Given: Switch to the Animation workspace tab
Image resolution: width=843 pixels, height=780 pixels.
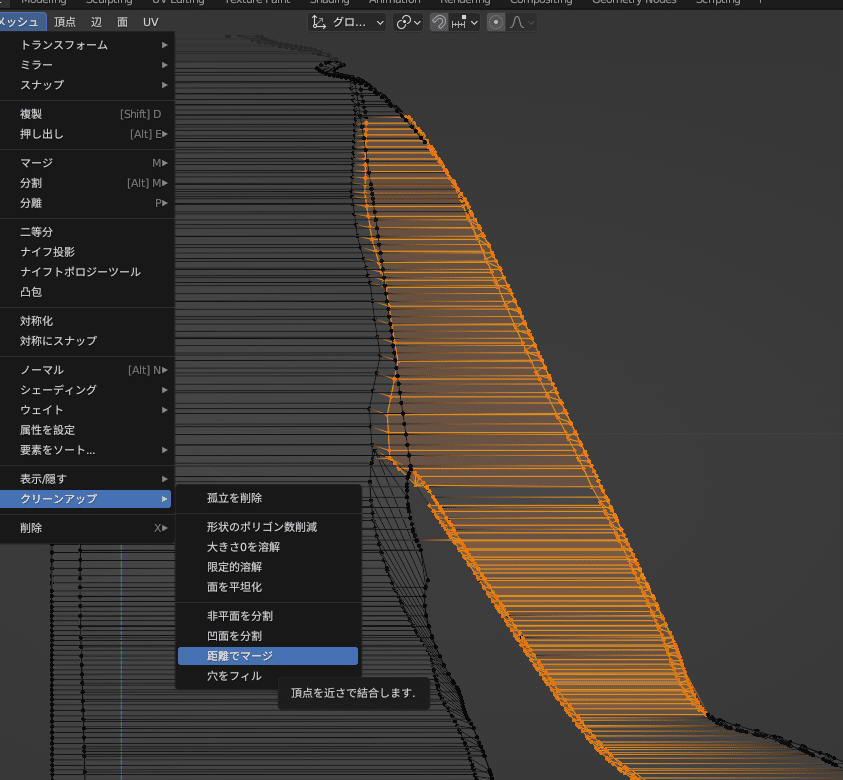Looking at the screenshot, I should (395, 2).
